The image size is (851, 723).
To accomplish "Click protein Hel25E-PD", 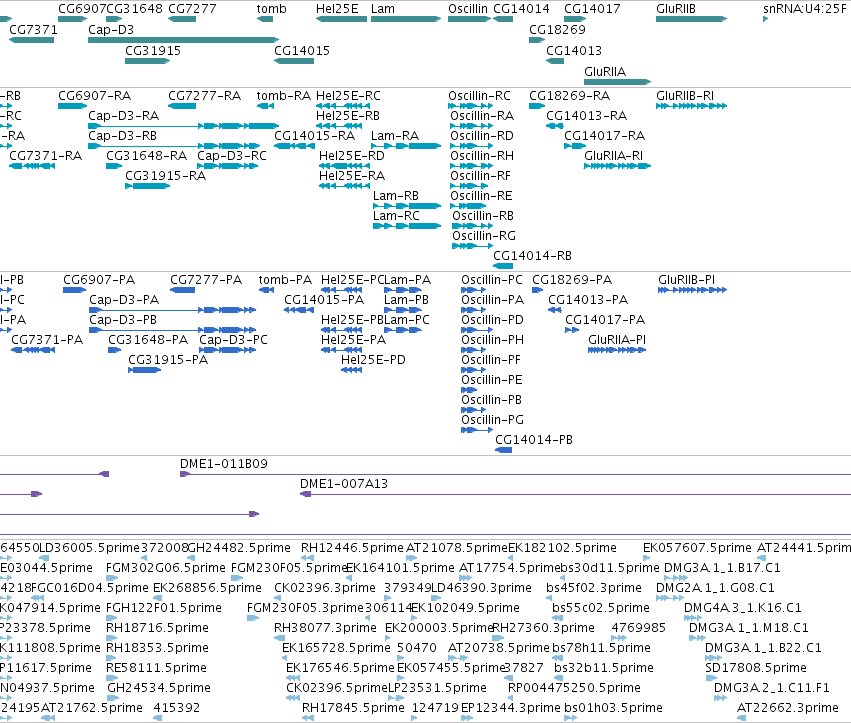I will point(352,370).
